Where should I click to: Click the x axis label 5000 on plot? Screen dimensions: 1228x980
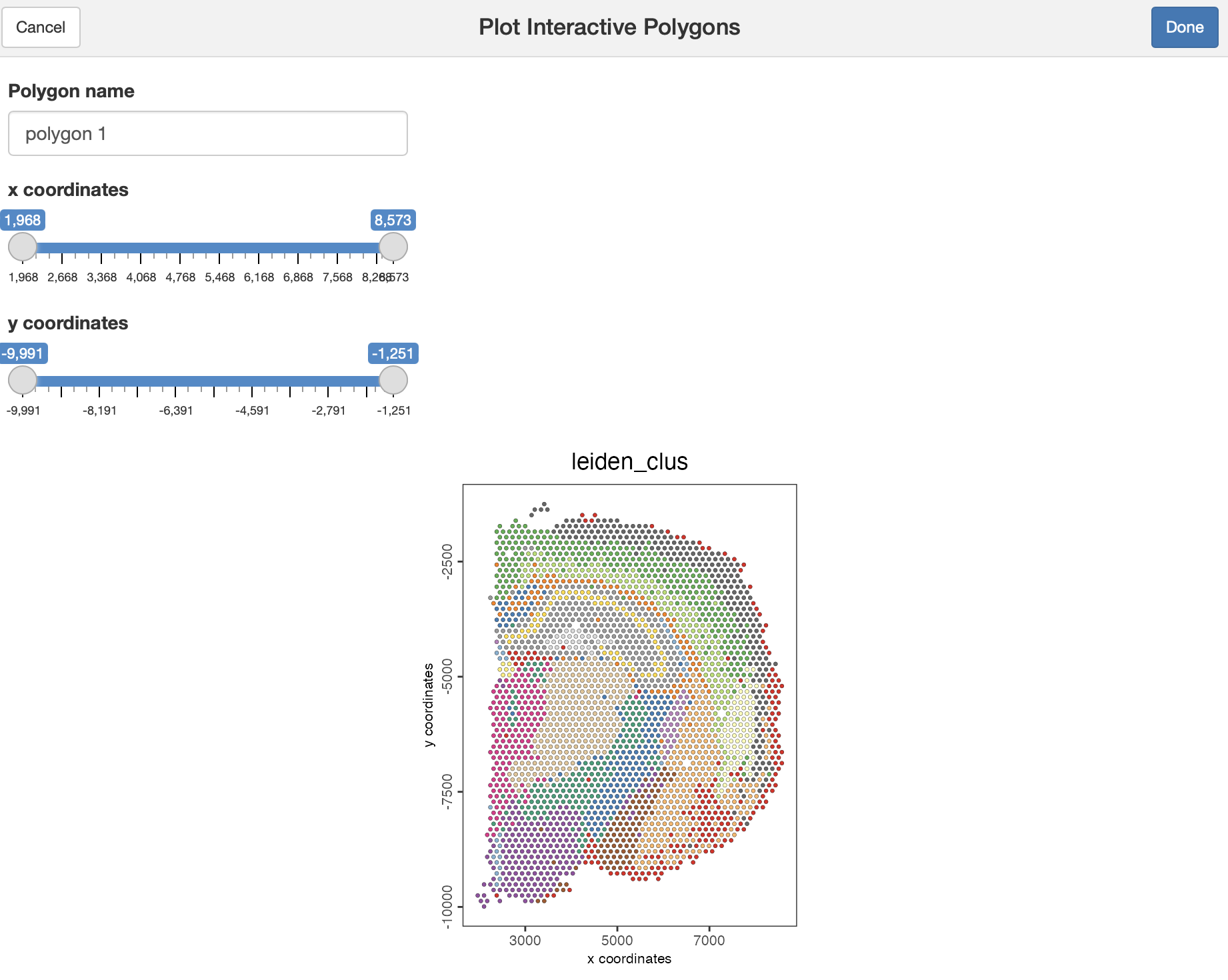[x=617, y=941]
